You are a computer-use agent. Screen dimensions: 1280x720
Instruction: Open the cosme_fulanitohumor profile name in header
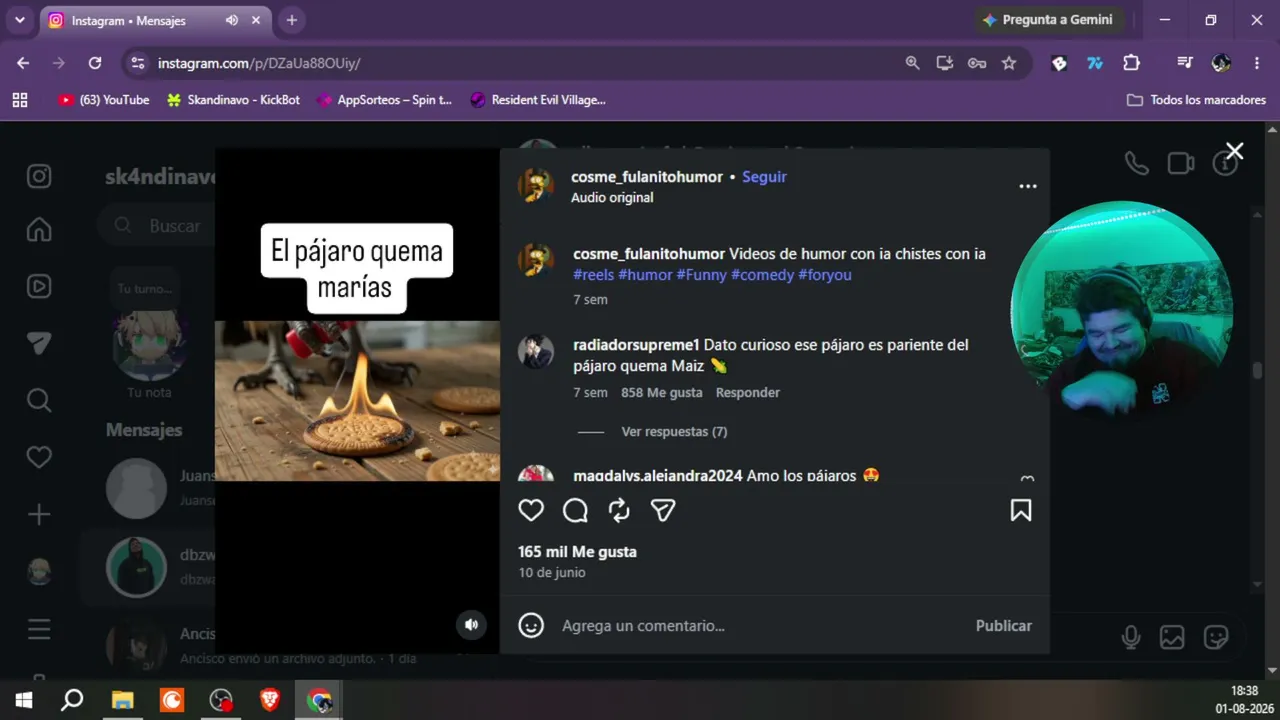[x=647, y=177]
